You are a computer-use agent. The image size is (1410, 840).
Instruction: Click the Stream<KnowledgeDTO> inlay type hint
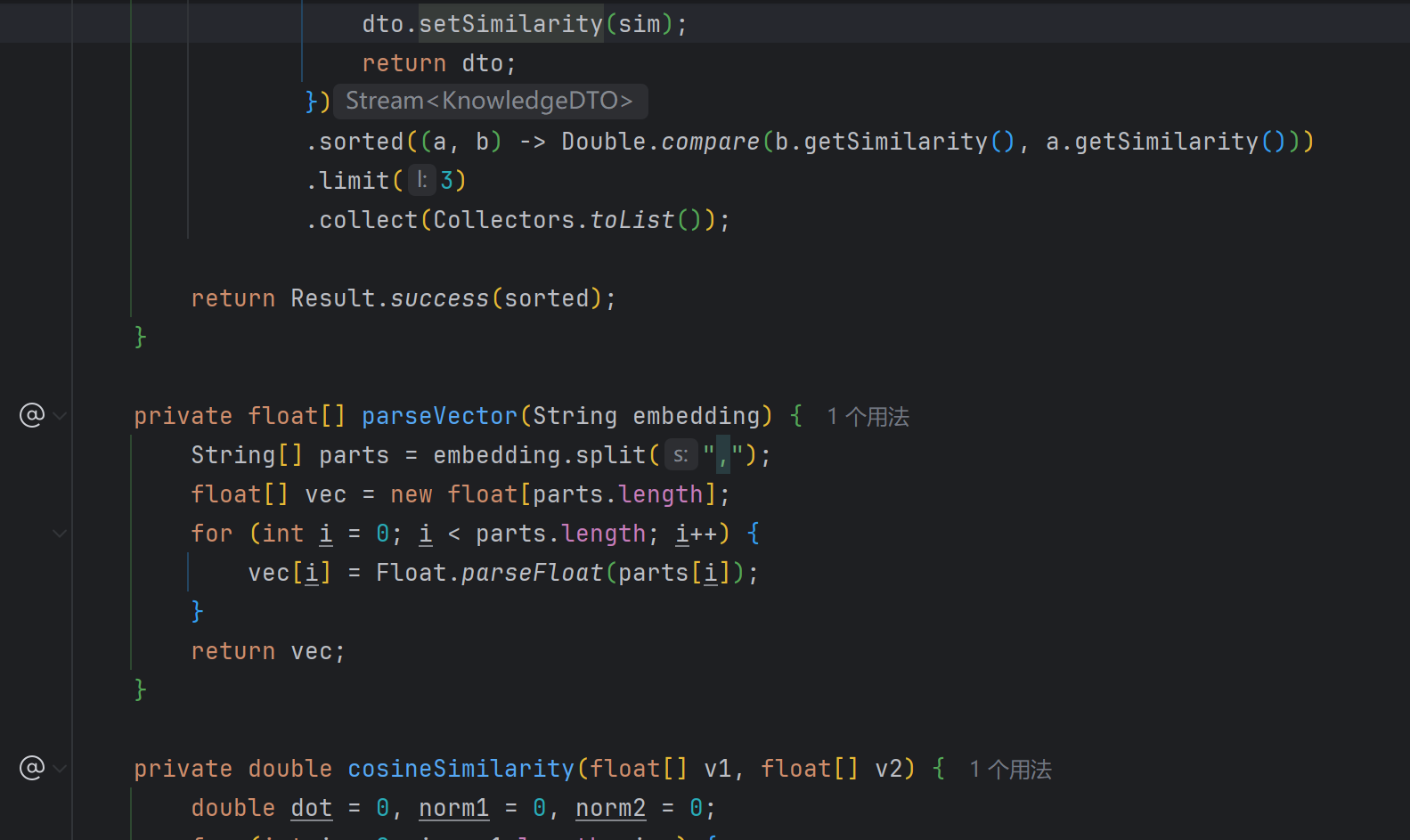click(x=490, y=101)
